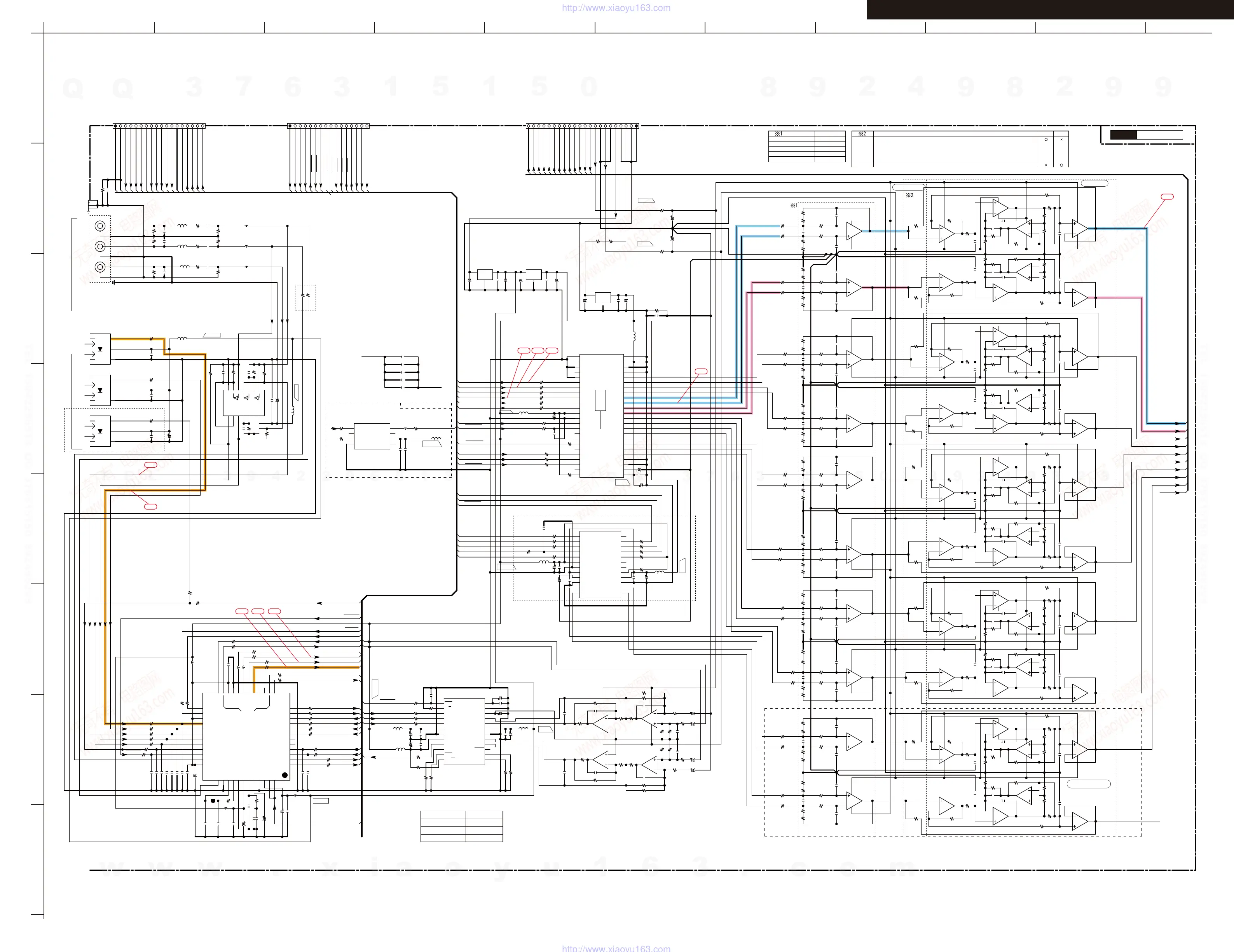Click the xiaoyu163.com URL at page top
This screenshot has width=1234, height=952.
(616, 8)
